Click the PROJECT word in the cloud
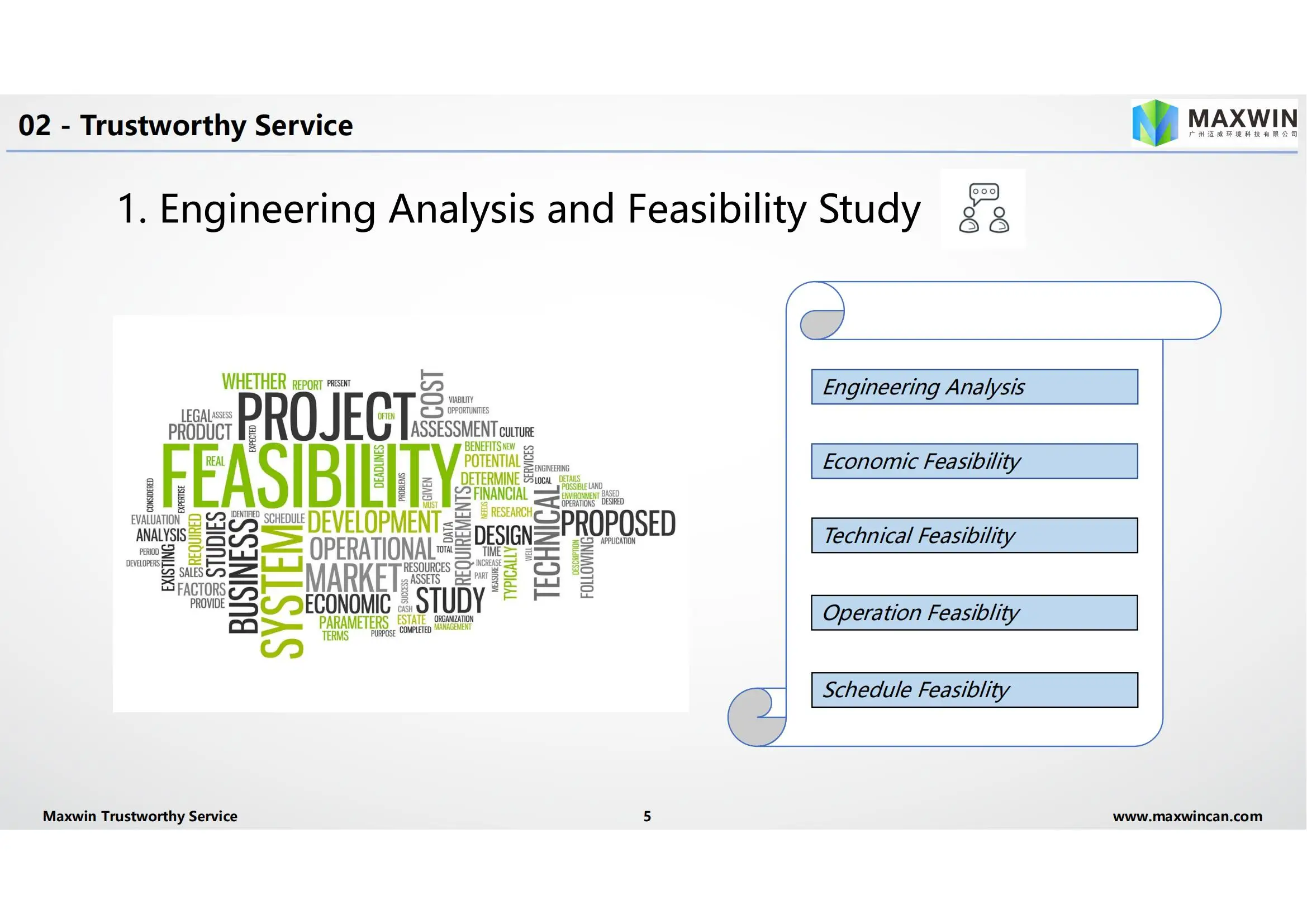The width and height of the screenshot is (1307, 924). pyautogui.click(x=327, y=416)
